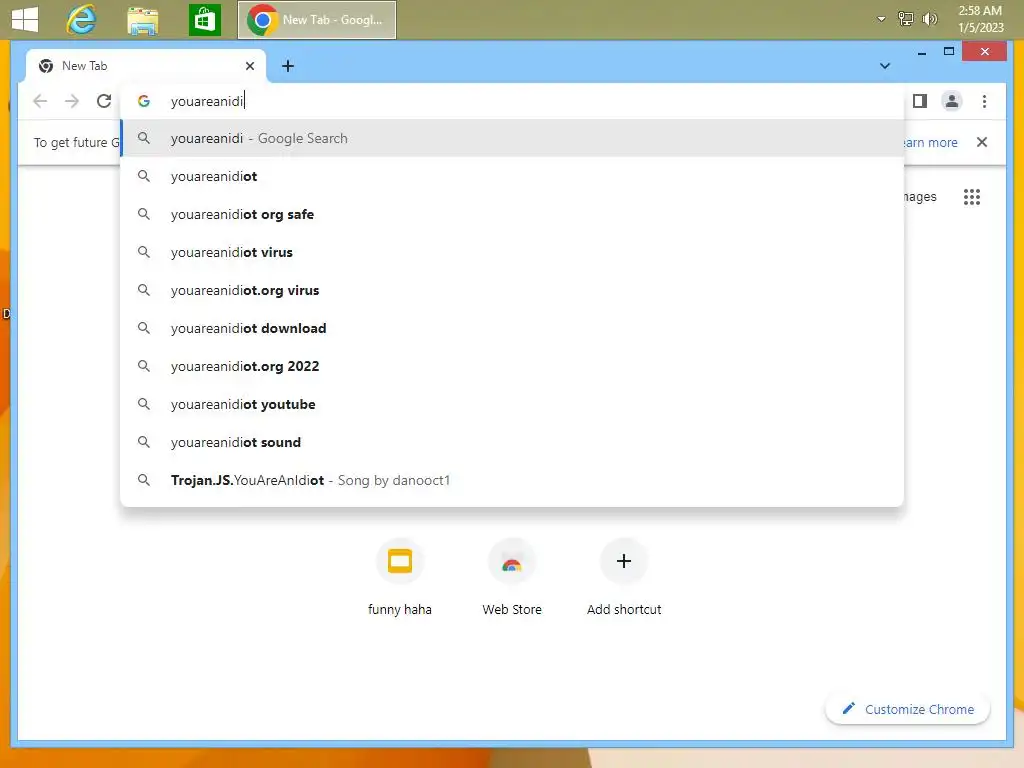Open Internet Explorer from the taskbar
Screen dimensions: 1024x768
point(82,20)
